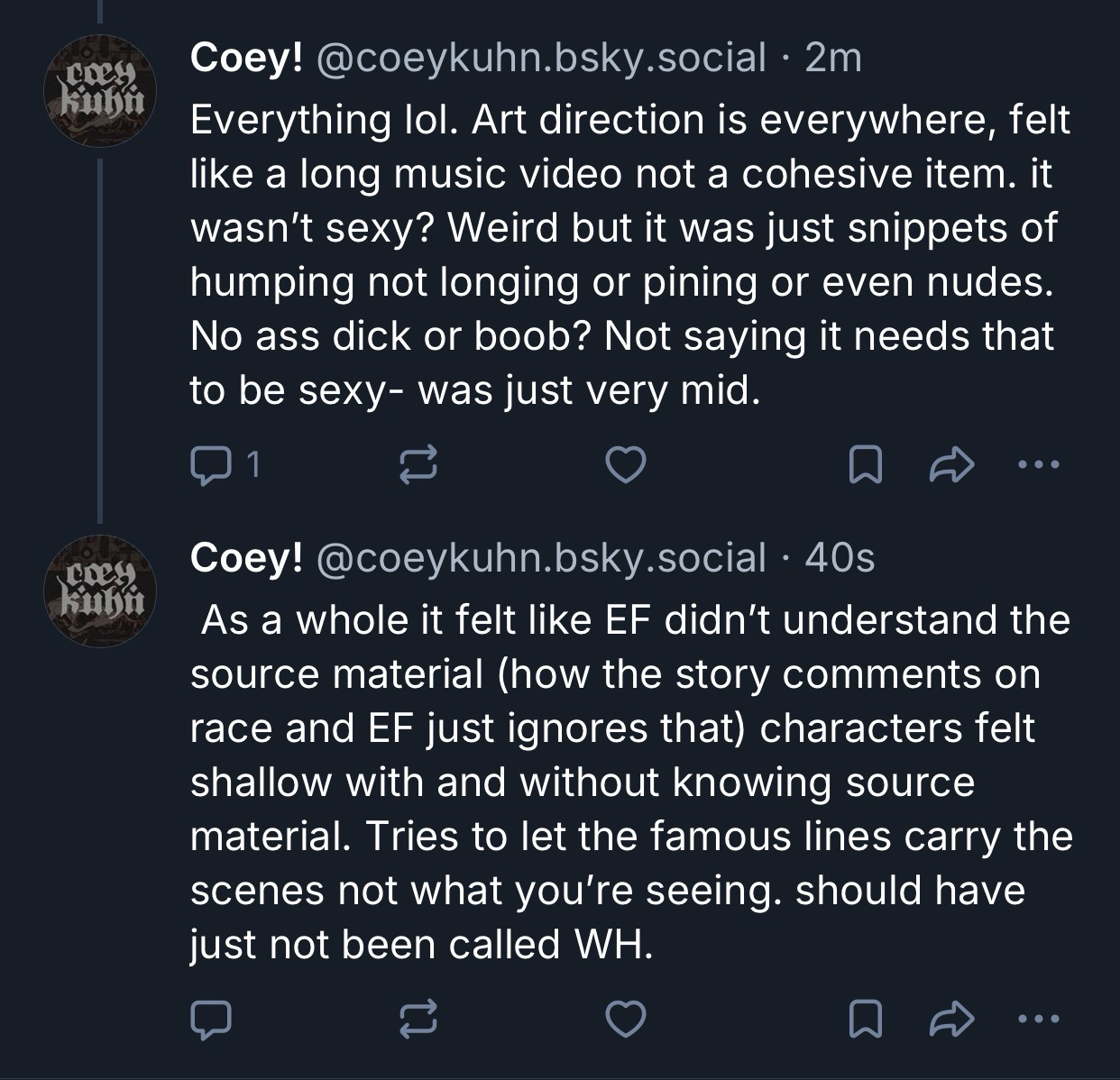Open the post text starting 'As a whole'
This screenshot has width=1120, height=1080.
629,782
